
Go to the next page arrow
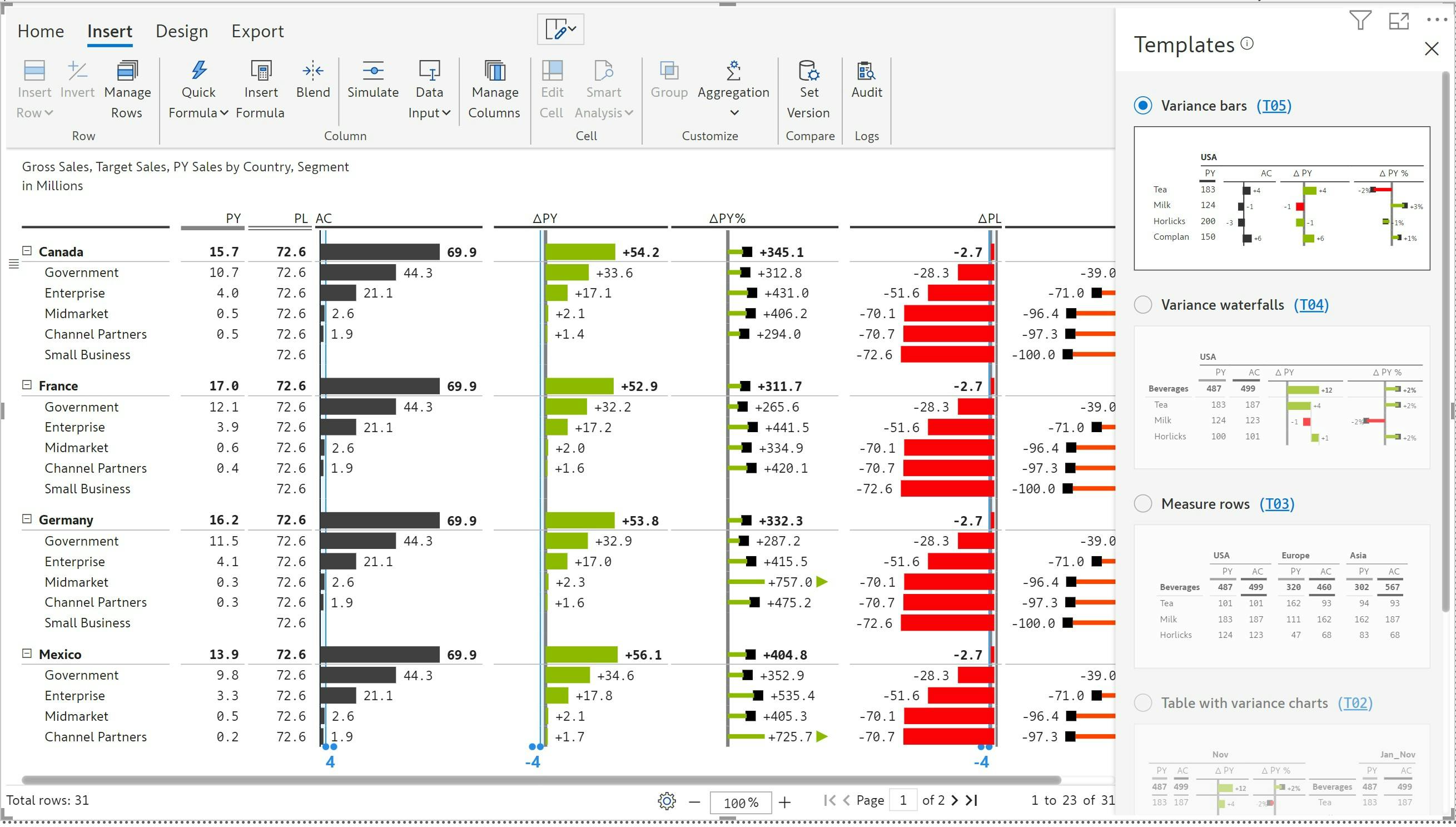955,801
